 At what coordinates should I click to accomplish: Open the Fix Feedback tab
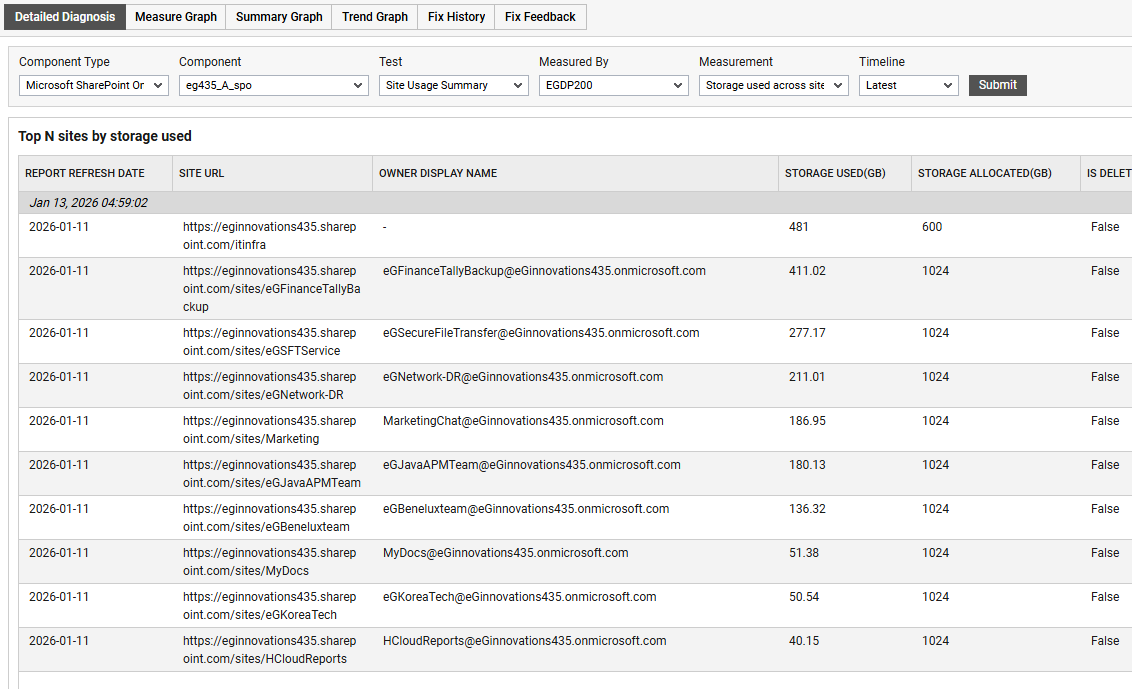(x=540, y=17)
